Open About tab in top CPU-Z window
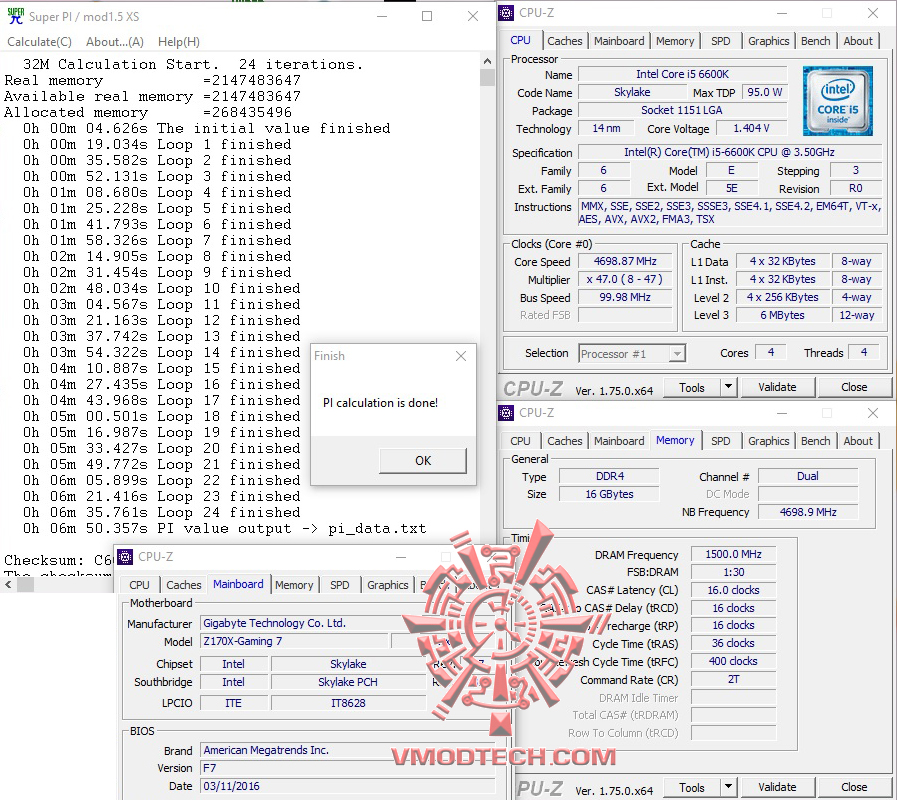 858,41
